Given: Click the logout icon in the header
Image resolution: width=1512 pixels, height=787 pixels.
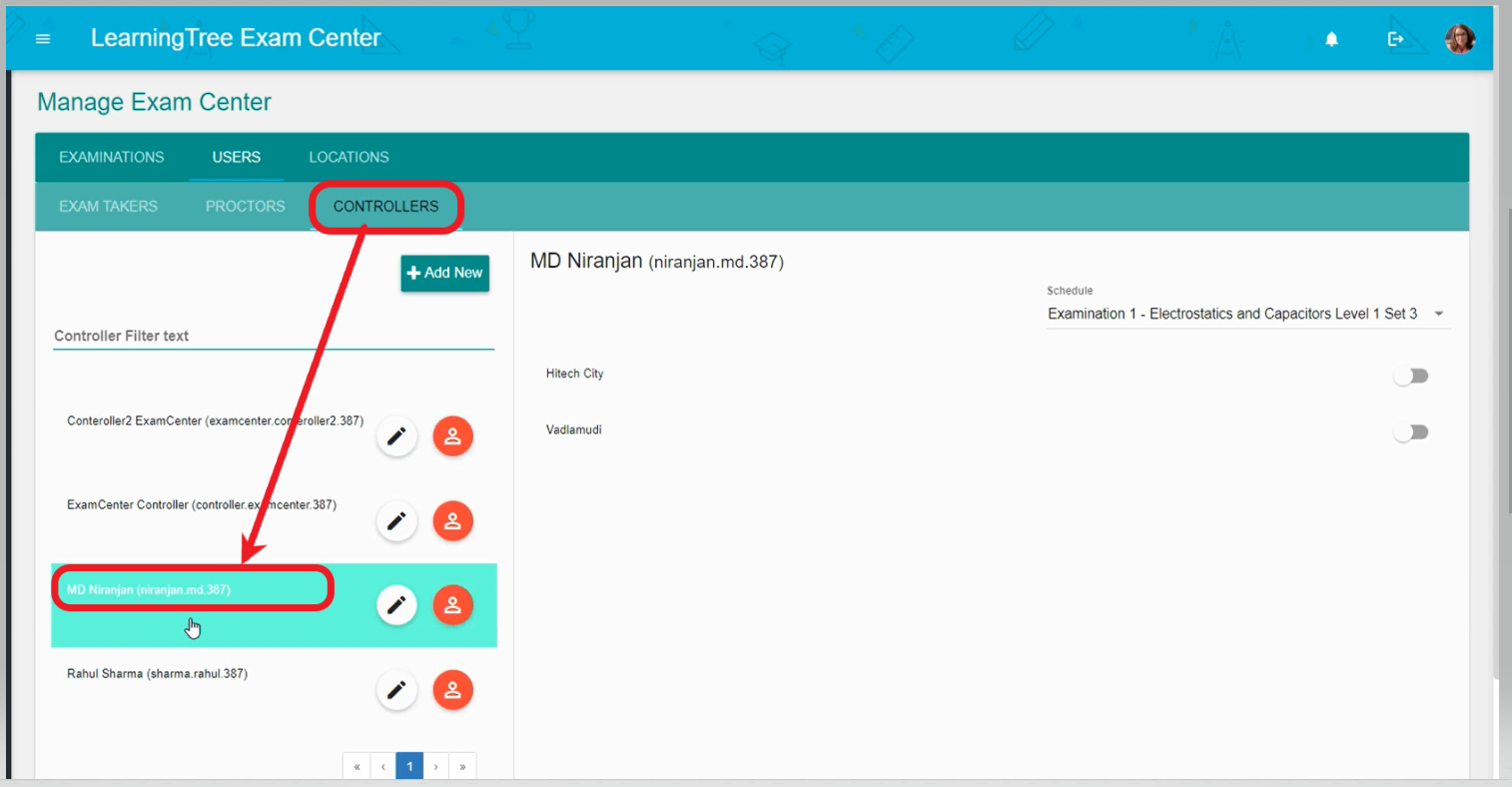Looking at the screenshot, I should (1396, 38).
